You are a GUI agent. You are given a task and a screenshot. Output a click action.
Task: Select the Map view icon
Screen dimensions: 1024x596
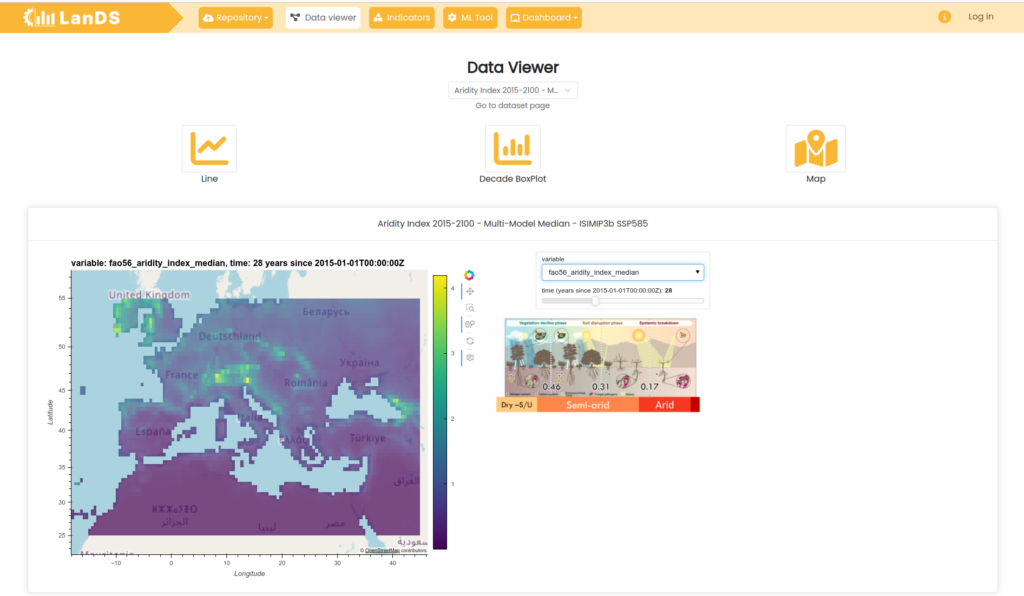click(x=816, y=149)
